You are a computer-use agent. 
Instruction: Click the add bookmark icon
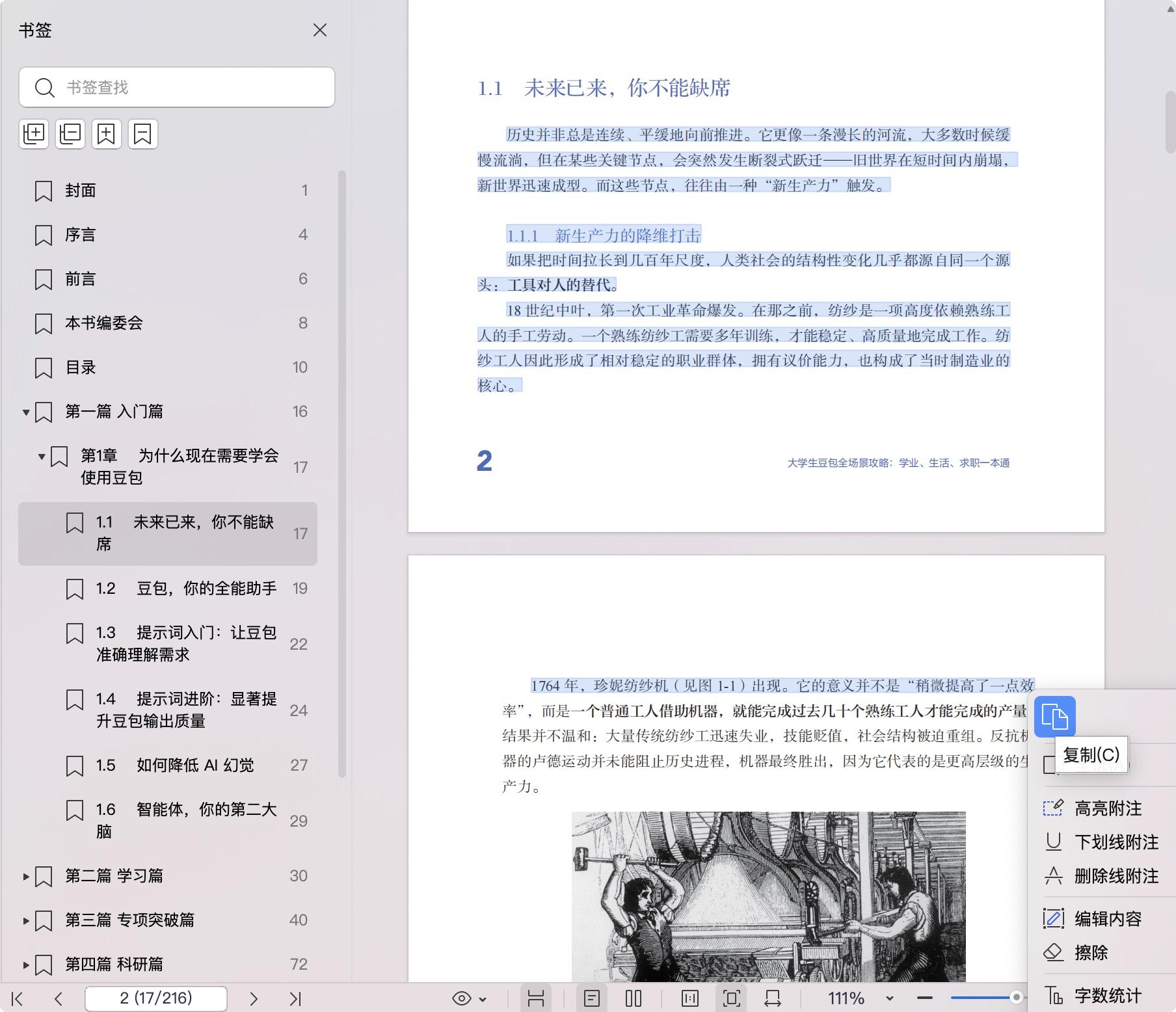pos(106,134)
